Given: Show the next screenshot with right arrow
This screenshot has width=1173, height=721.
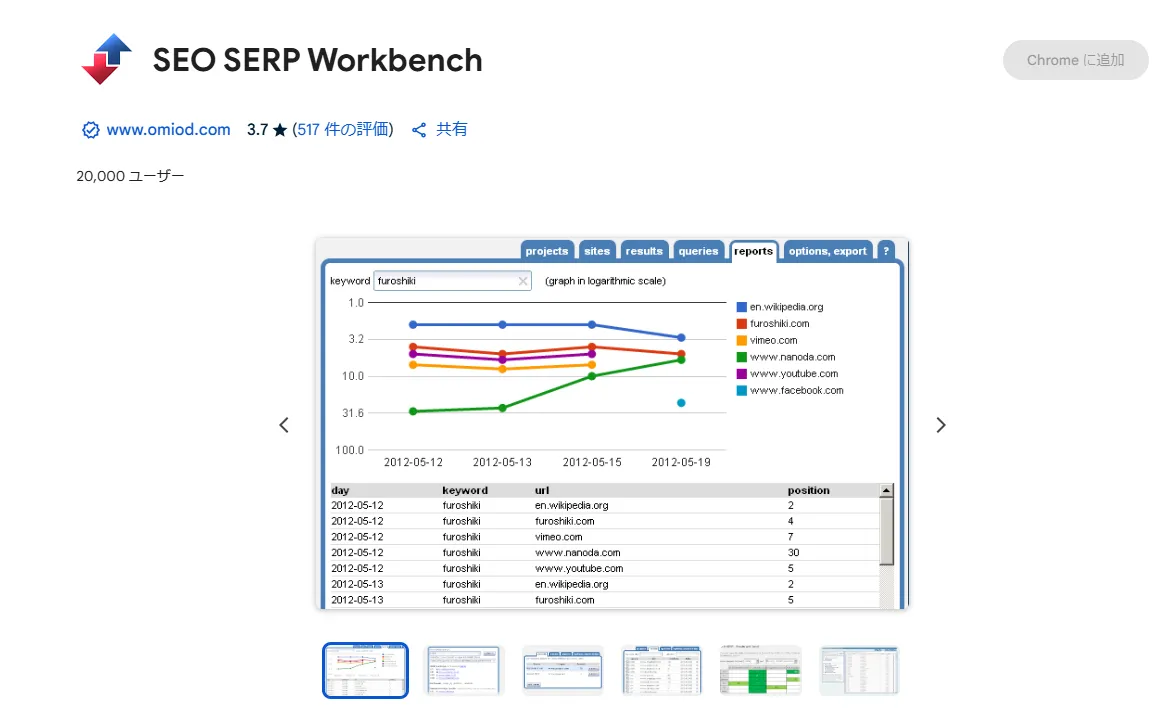Looking at the screenshot, I should point(940,425).
